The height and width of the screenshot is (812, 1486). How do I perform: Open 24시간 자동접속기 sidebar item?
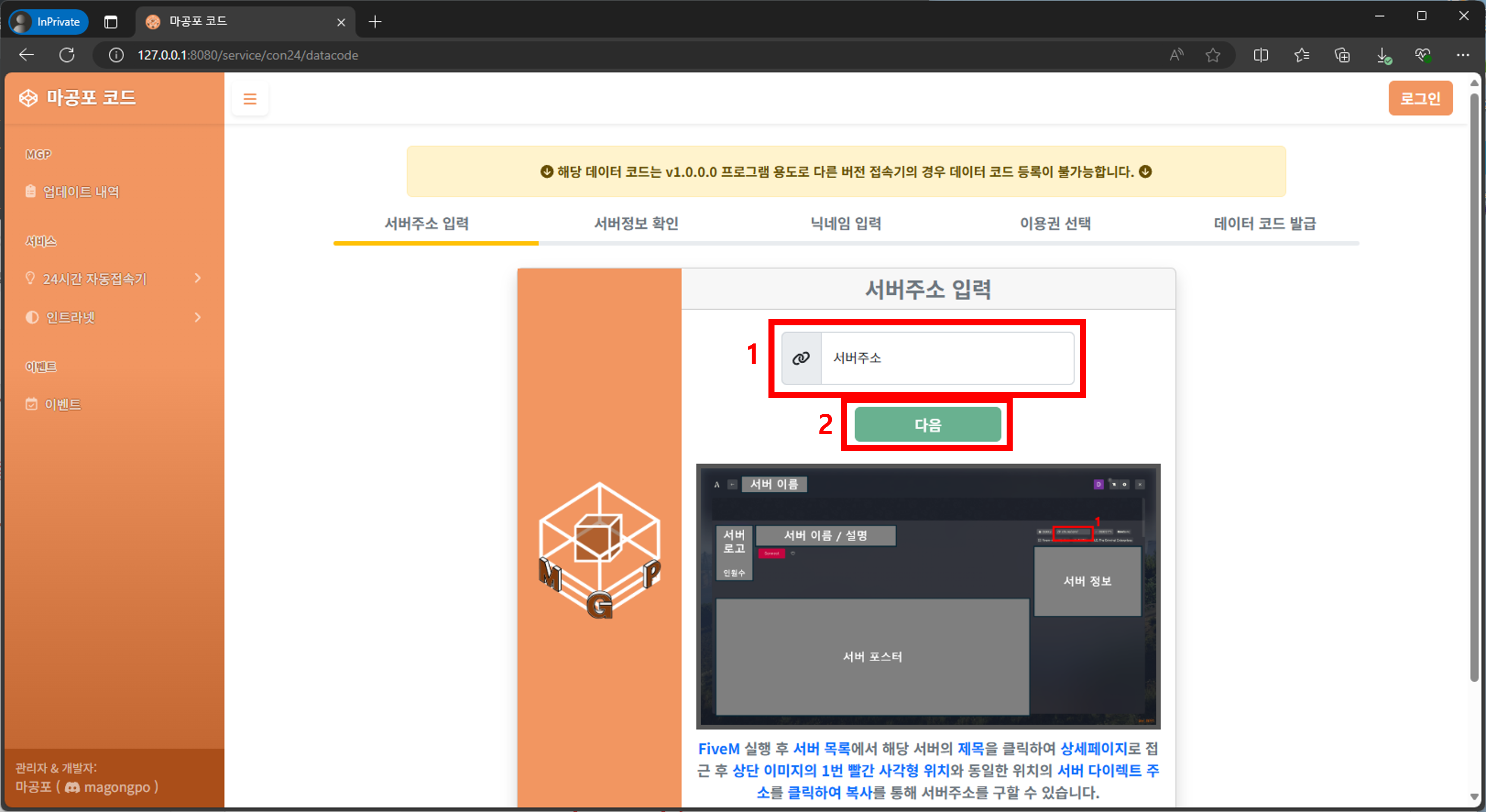point(113,279)
